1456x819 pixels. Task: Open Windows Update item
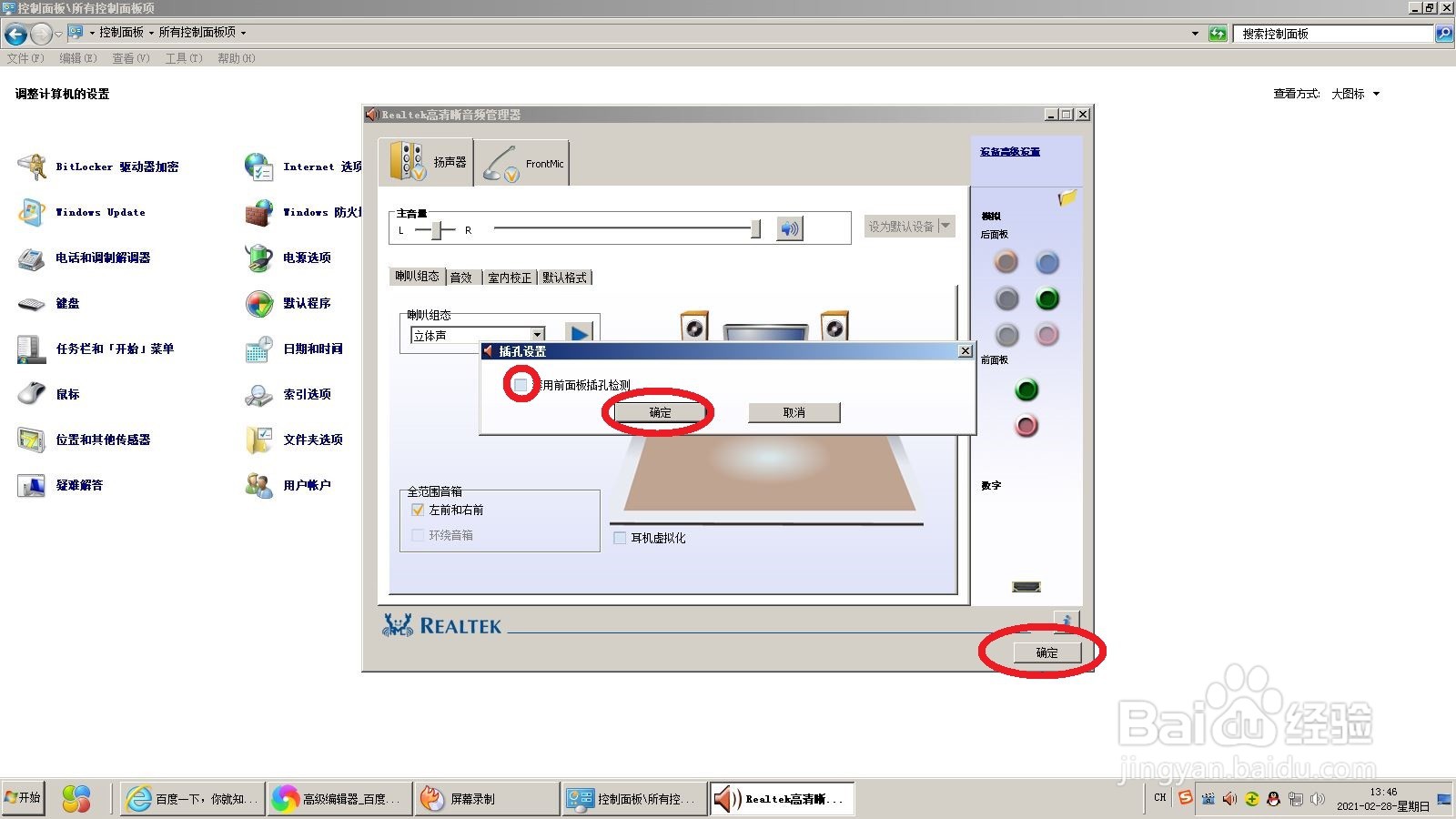[82, 212]
